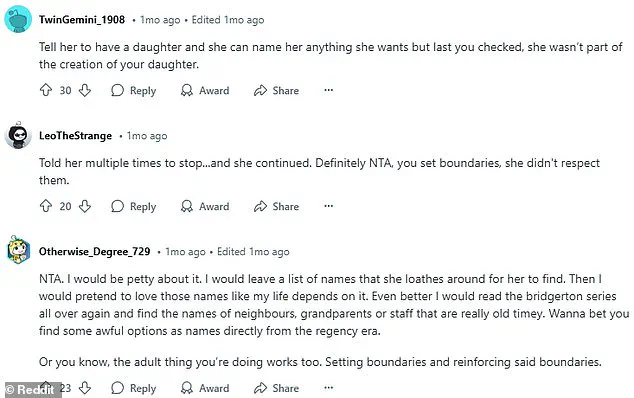
Task: Give an Award to LeoTheStrange's comment
Action: pyautogui.click(x=205, y=206)
